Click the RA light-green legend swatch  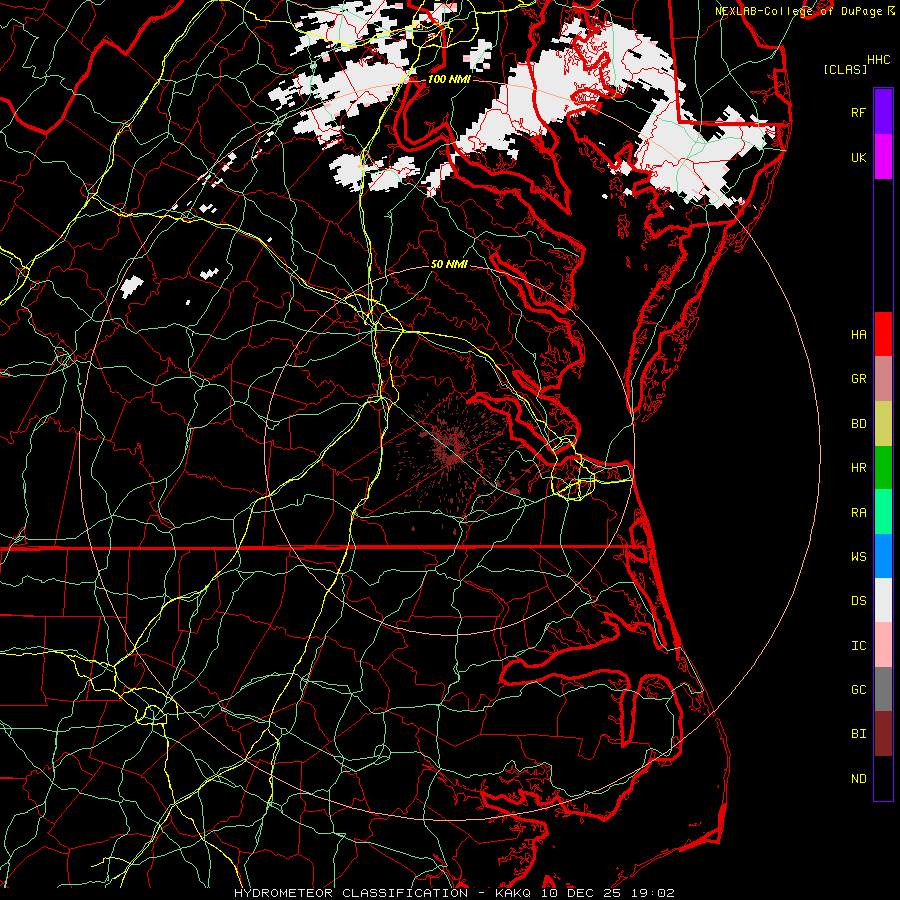pyautogui.click(x=883, y=512)
